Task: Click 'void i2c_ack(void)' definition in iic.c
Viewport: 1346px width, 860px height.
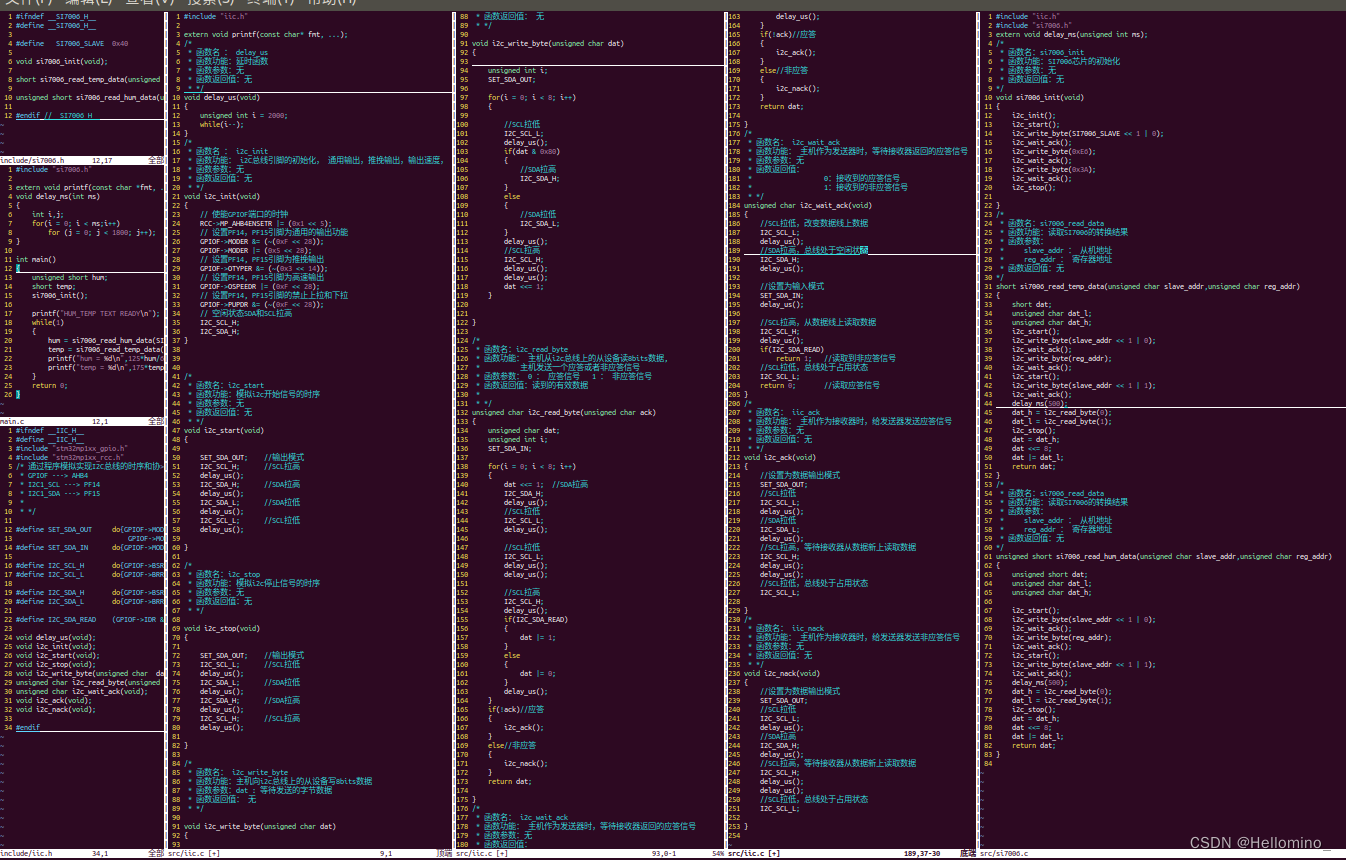Action: [780, 457]
